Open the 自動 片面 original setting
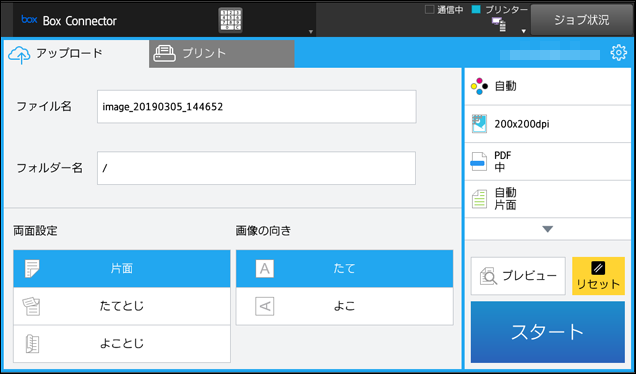The height and width of the screenshot is (374, 636). 548,199
